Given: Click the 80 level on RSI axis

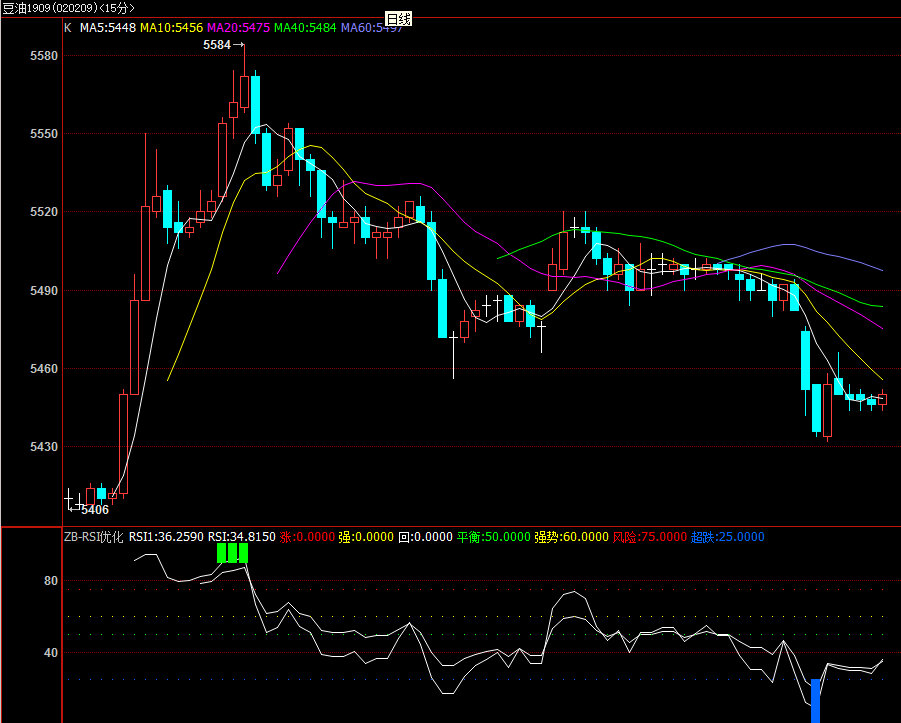Looking at the screenshot, I should tap(51, 581).
